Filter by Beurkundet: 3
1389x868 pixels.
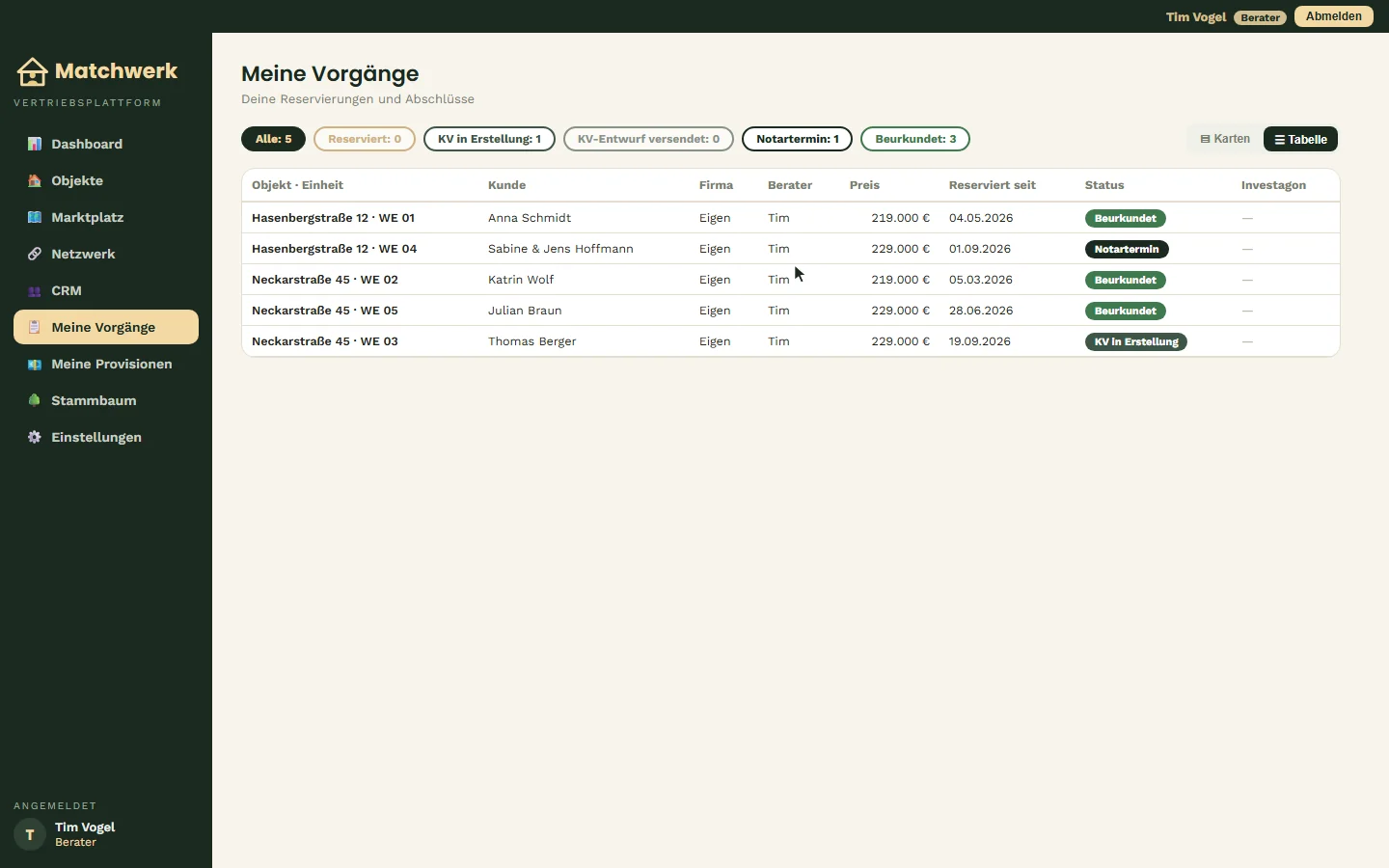click(915, 139)
